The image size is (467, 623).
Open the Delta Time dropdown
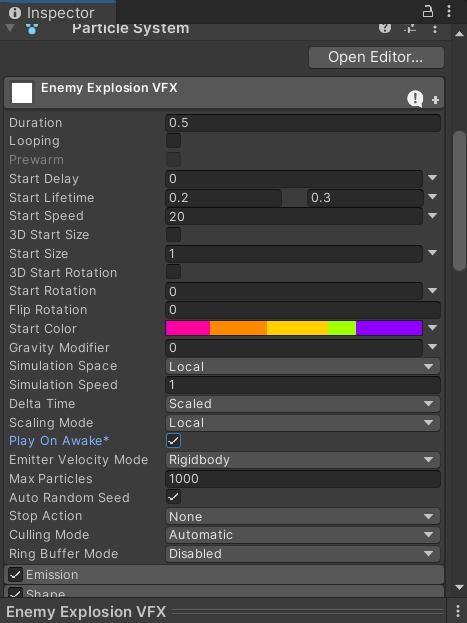(303, 404)
